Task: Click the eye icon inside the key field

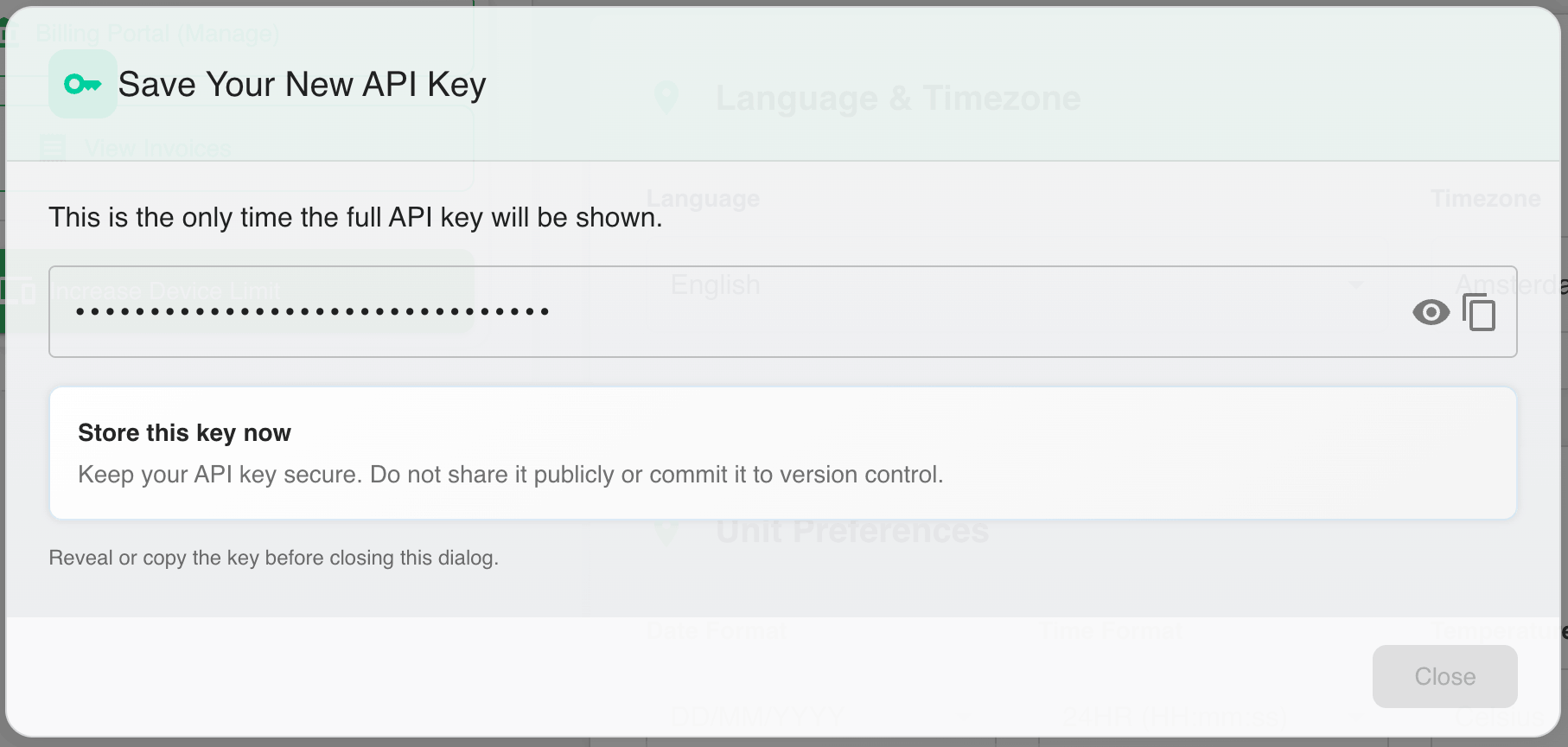Action: (1431, 312)
